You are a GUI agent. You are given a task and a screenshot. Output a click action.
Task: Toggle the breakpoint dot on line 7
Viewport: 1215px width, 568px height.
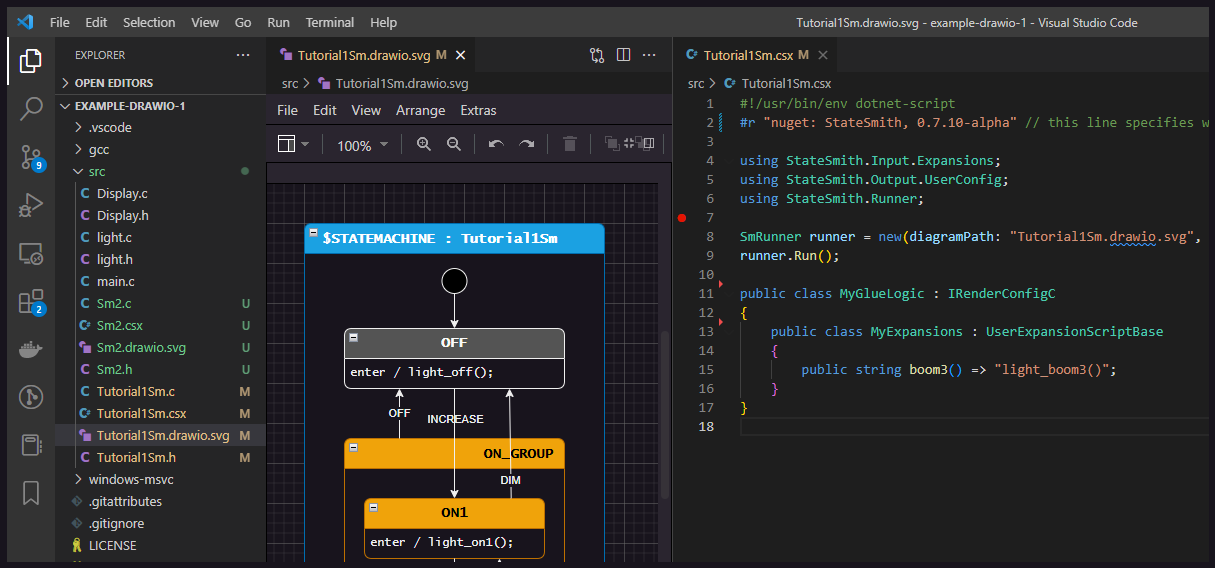pyautogui.click(x=682, y=217)
